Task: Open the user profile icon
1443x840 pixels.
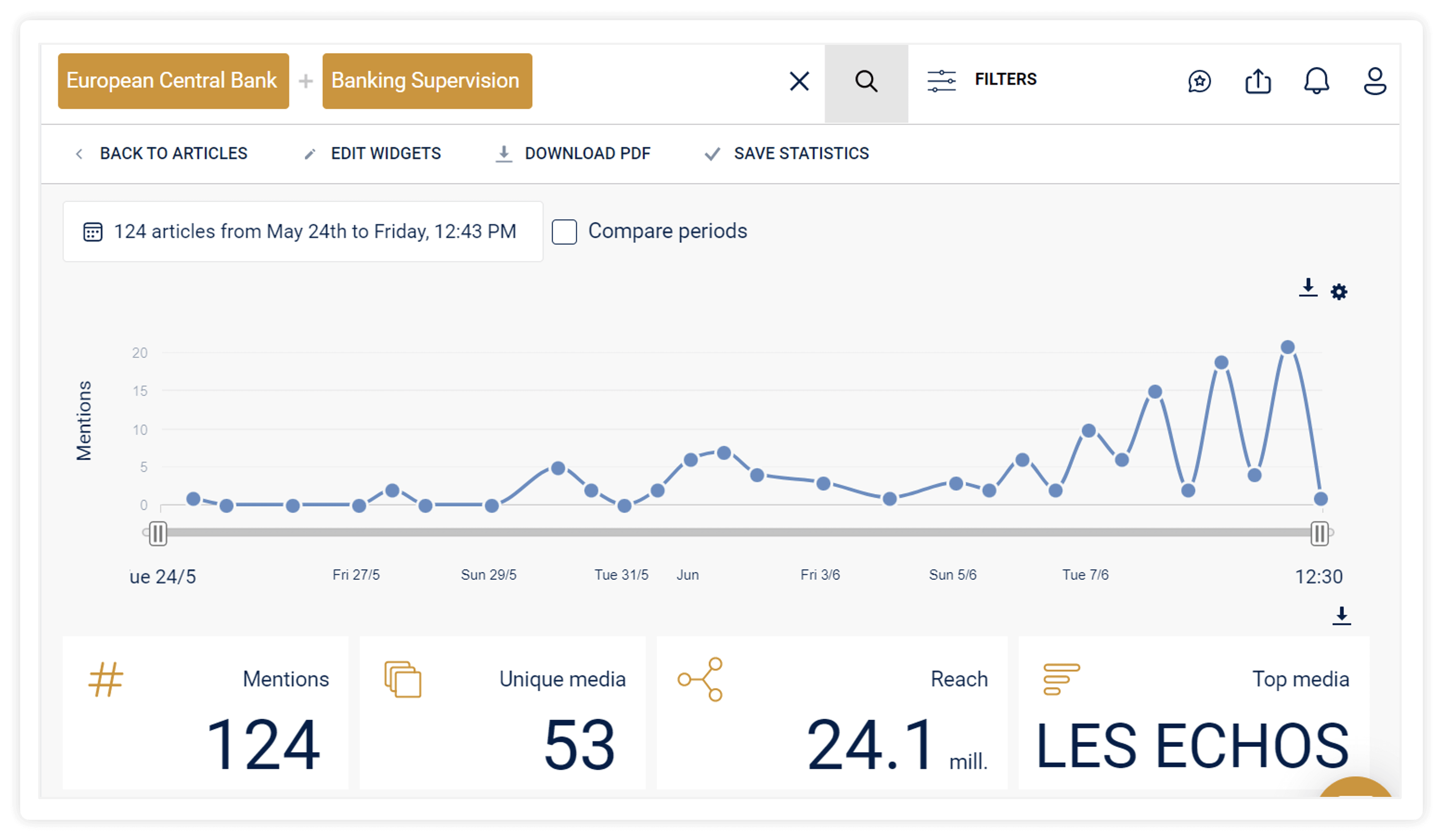Action: point(1374,81)
